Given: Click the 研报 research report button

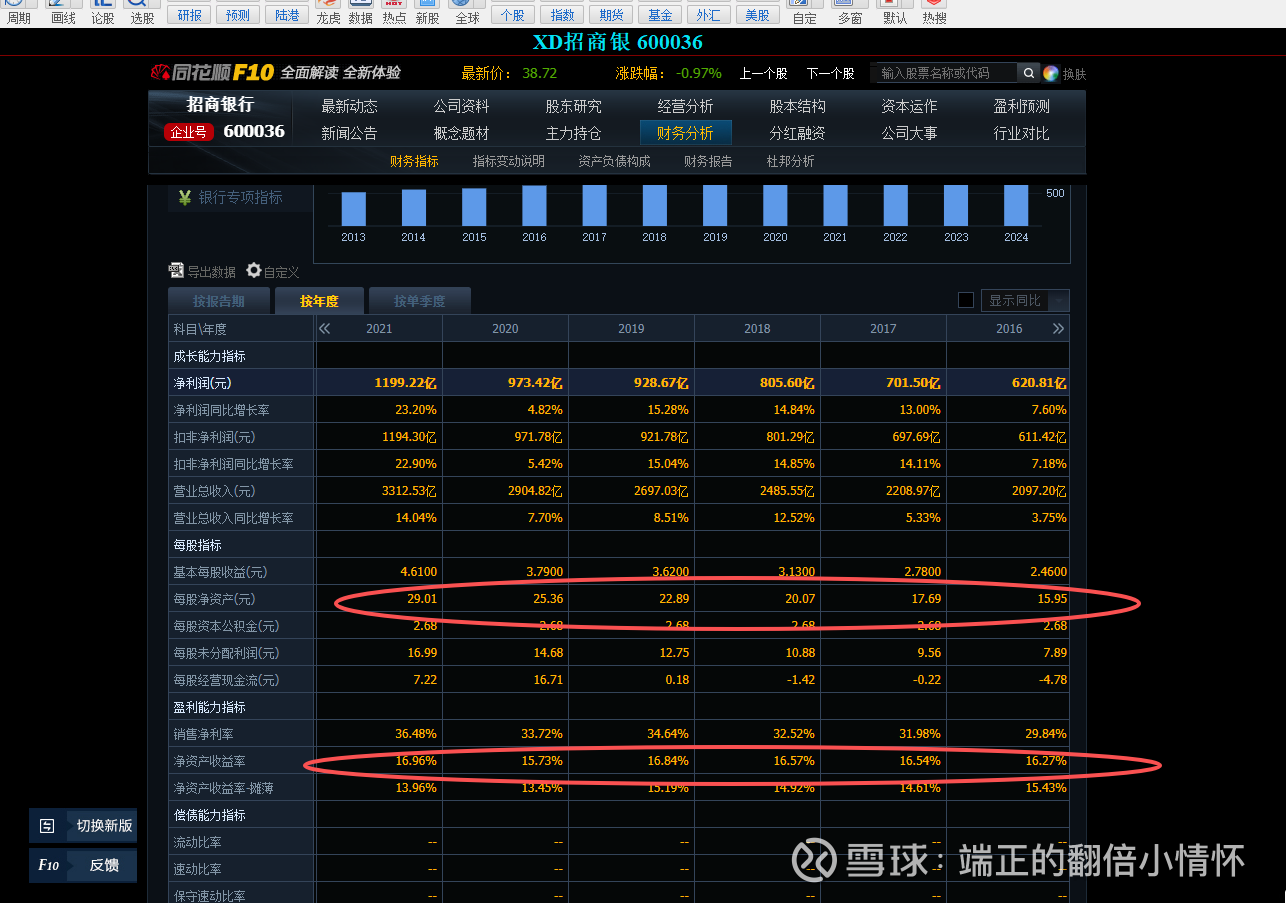Looking at the screenshot, I should 190,14.
